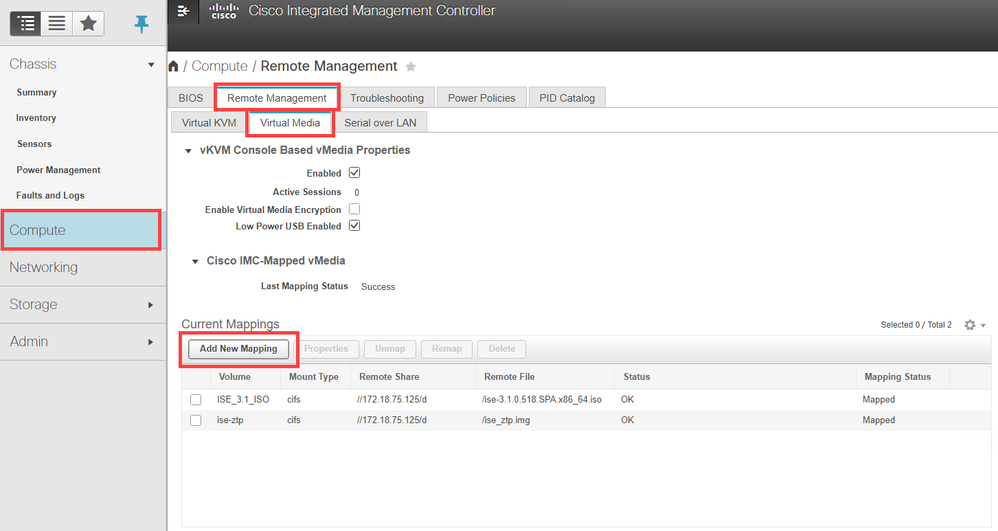Toggle the navigation pane menu icon
Screen dimensions: 998x531
[183, 11]
